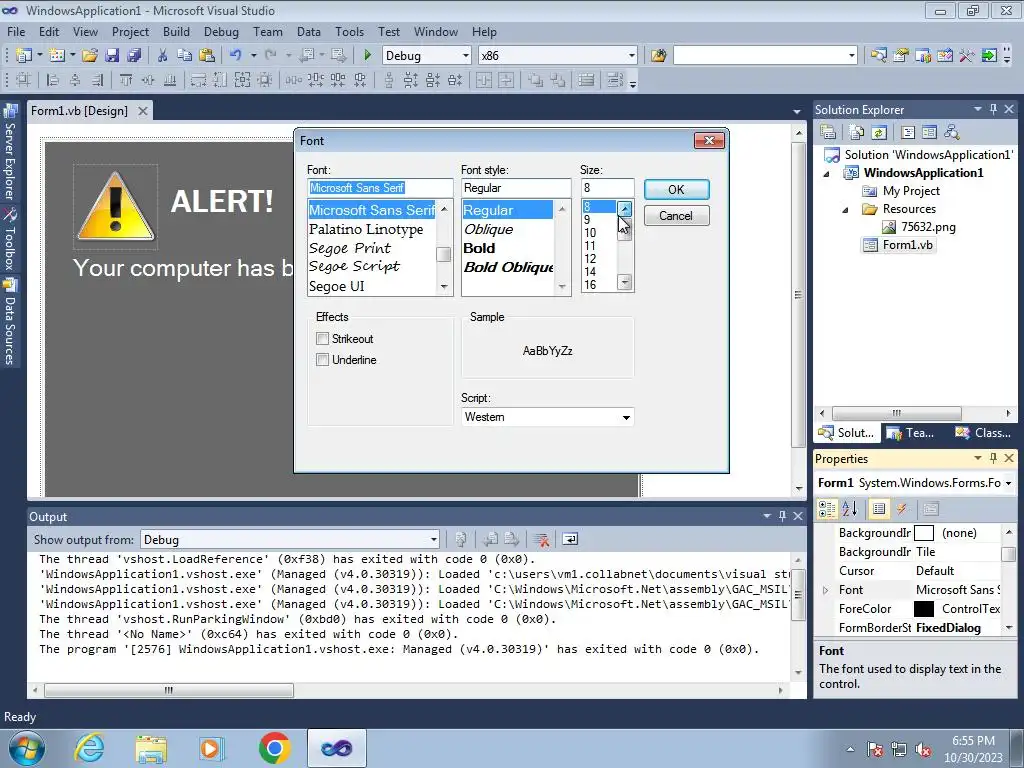
Task: Open Windows Explorer from the taskbar
Action: coord(151,748)
